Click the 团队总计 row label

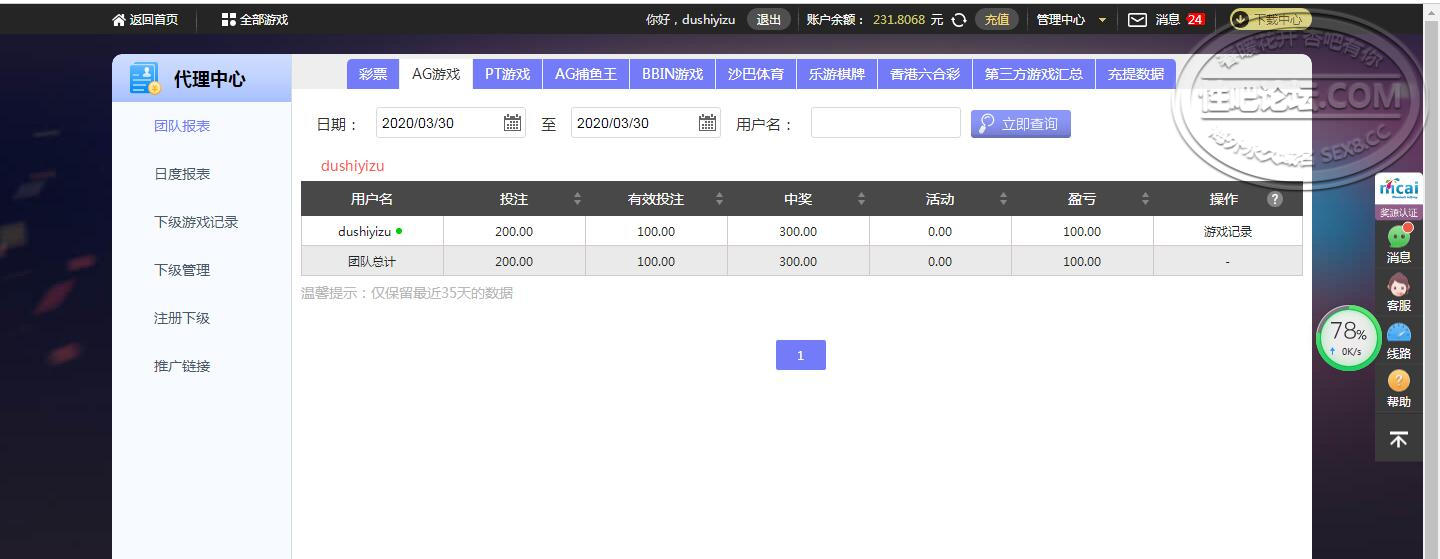coord(372,261)
